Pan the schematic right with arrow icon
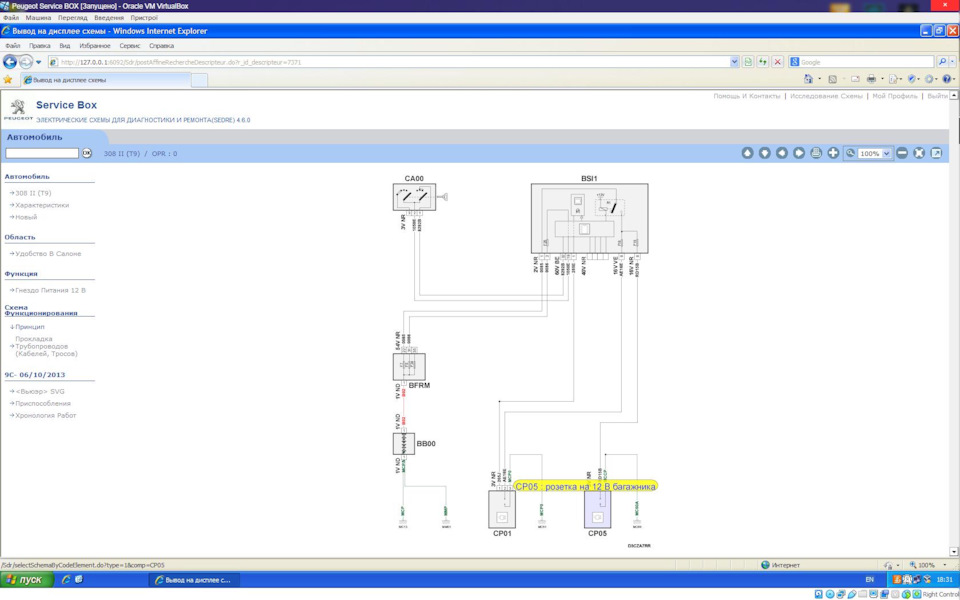This screenshot has width=960, height=600. click(x=798, y=153)
